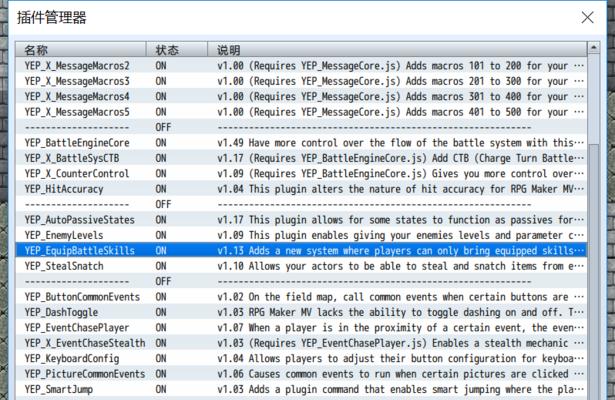This screenshot has width=615, height=400.
Task: Select the YEP_SmartJump plugin row
Action: tap(301, 389)
